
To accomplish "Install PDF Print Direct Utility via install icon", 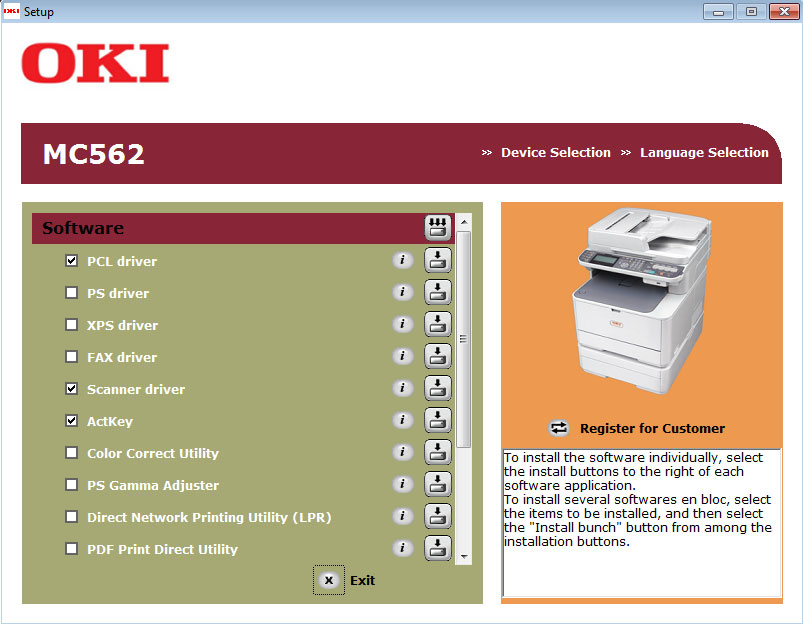I will pyautogui.click(x=437, y=548).
